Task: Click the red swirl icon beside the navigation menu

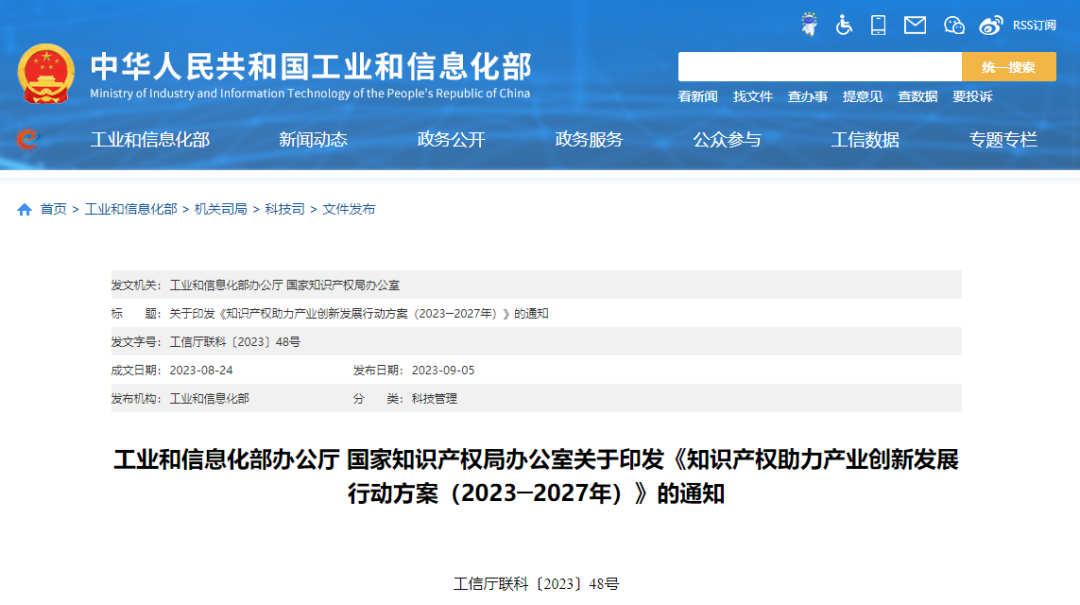Action: (x=28, y=139)
